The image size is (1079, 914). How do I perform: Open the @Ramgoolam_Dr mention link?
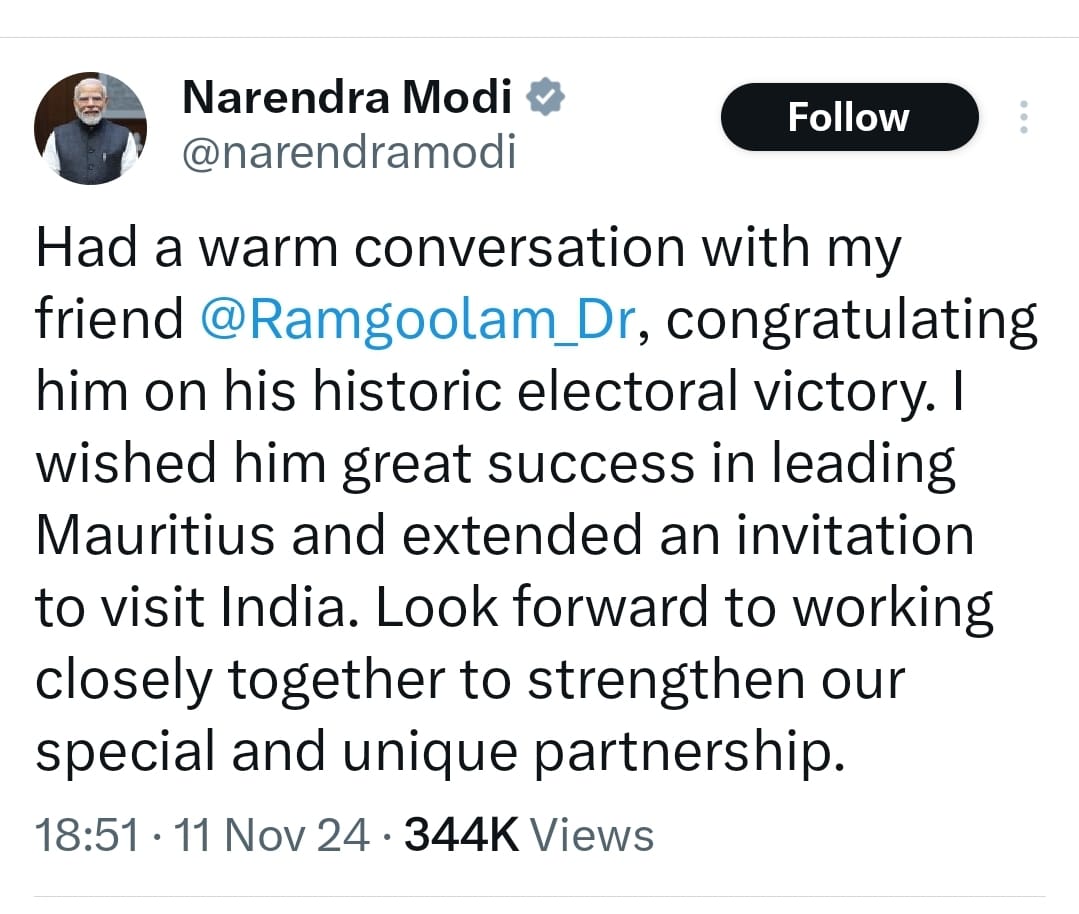click(x=418, y=321)
